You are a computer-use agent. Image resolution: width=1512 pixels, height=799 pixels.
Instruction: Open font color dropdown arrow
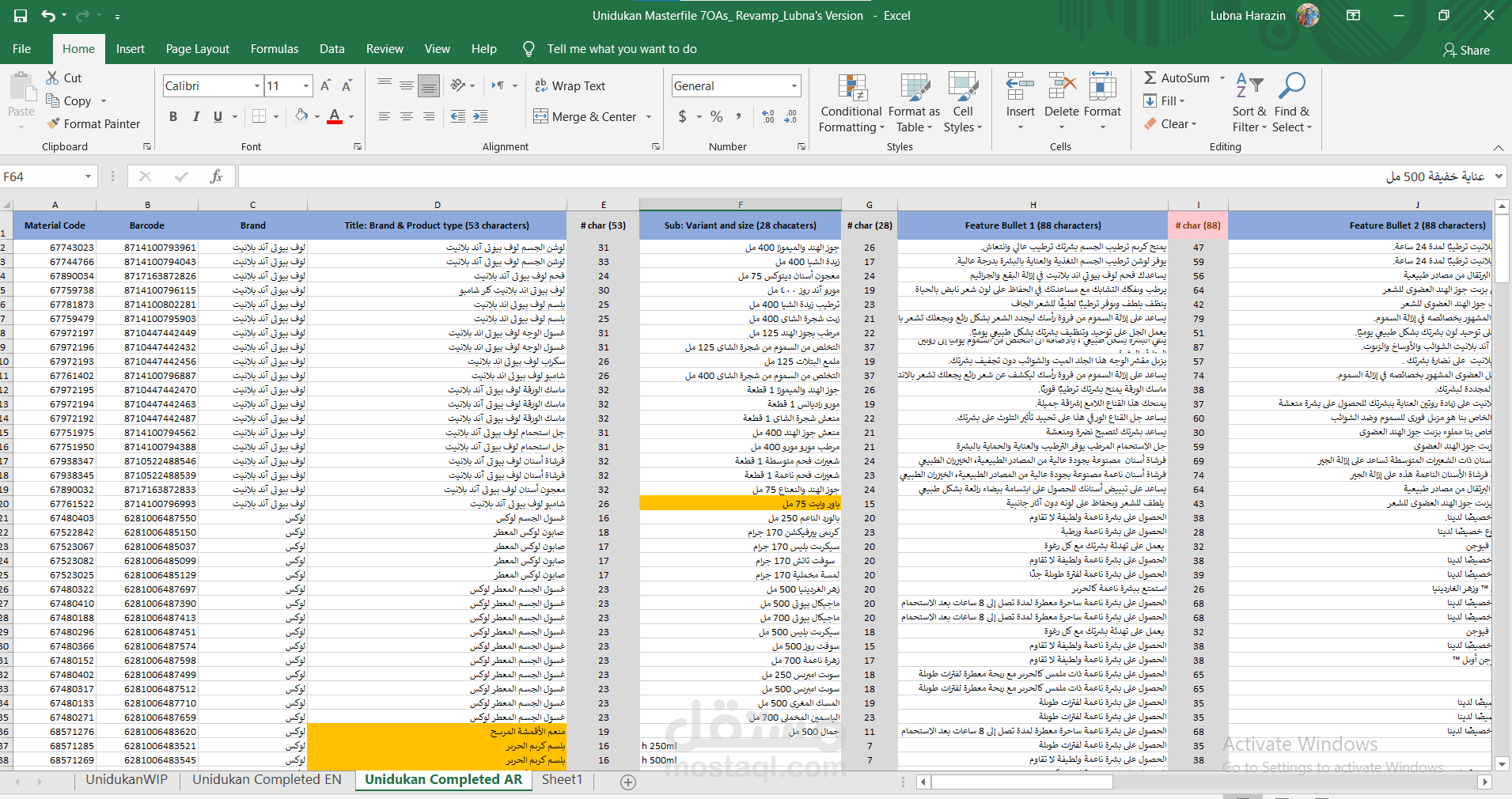point(351,116)
